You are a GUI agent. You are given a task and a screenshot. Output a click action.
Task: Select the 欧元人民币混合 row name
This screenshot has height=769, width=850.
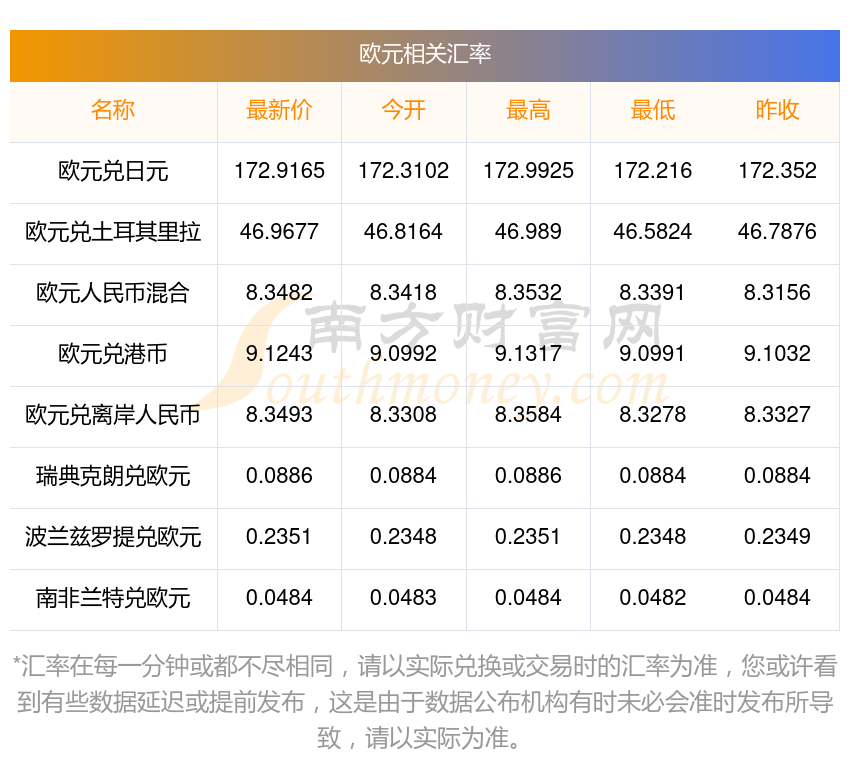(x=113, y=293)
